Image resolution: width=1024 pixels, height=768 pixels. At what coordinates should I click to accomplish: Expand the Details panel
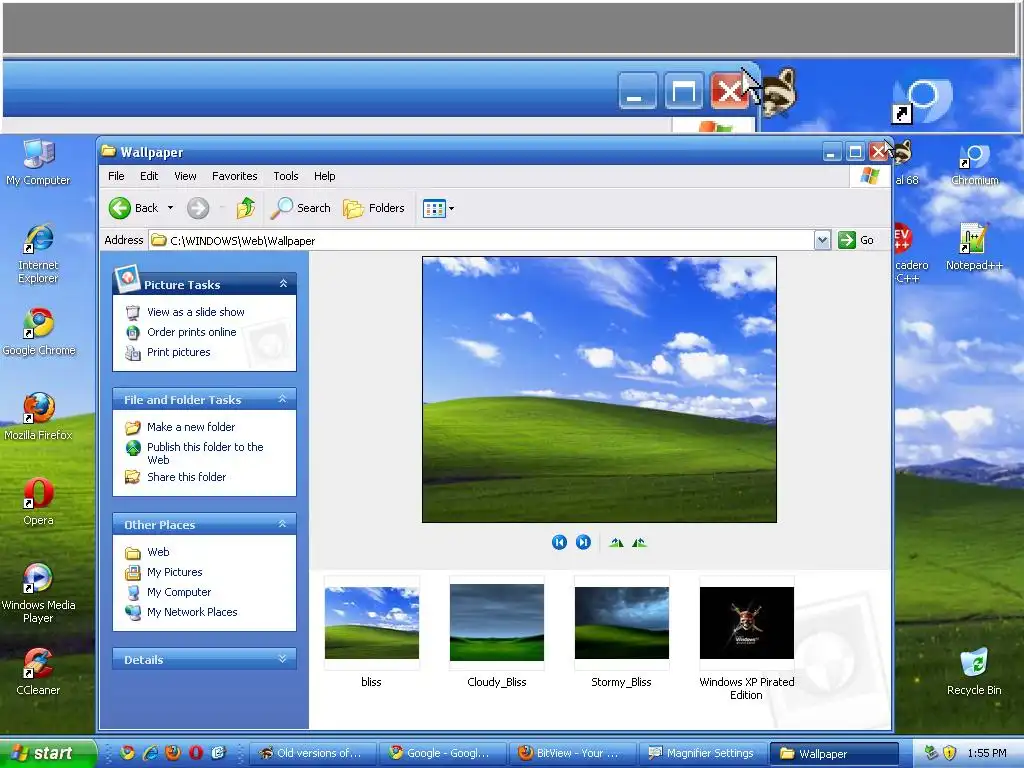(283, 659)
